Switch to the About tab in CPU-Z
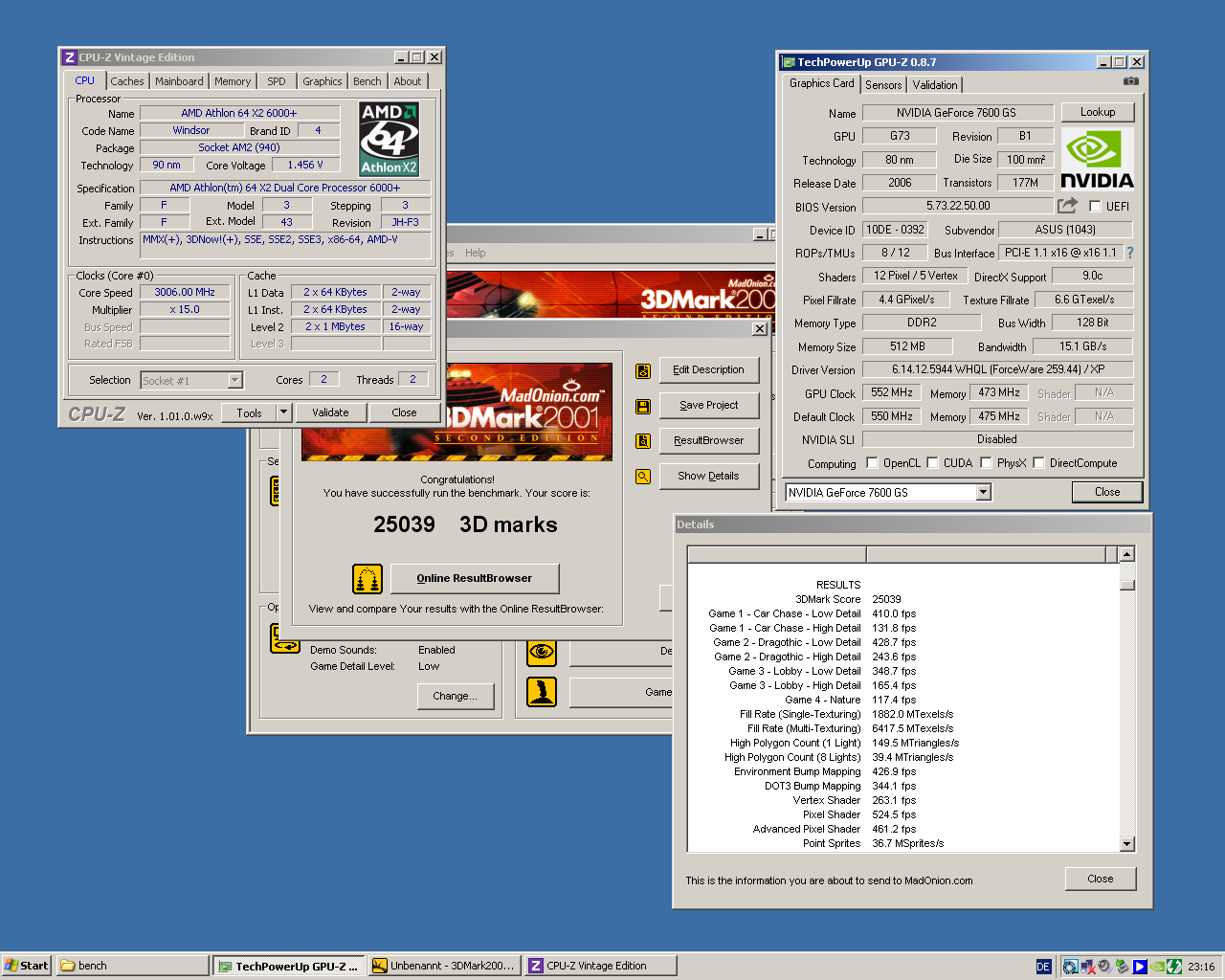The height and width of the screenshot is (980, 1225). pos(408,81)
